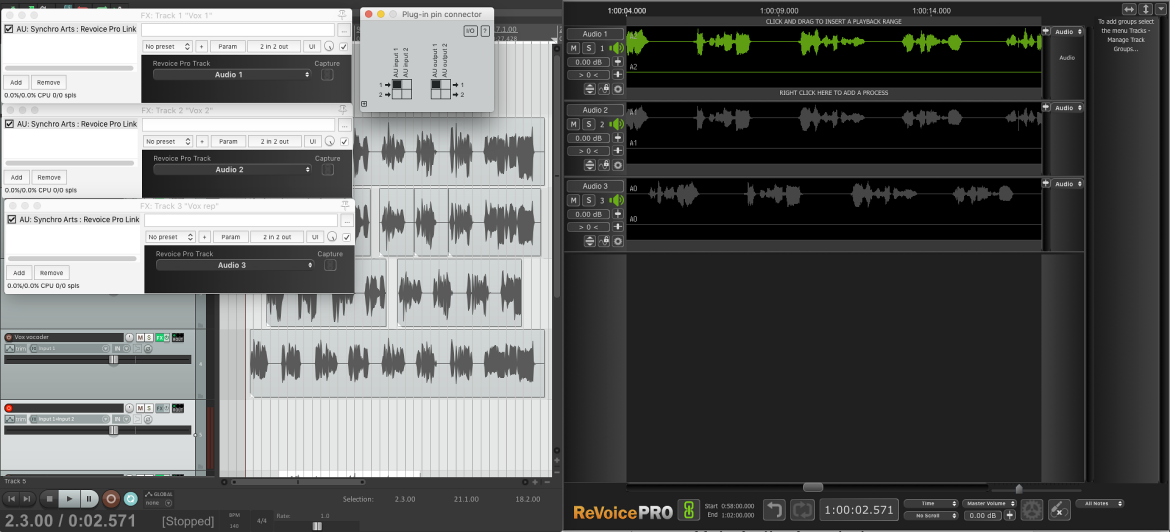Click the Audio 3 speaker monitor icon
The image size is (1170, 532).
[617, 200]
